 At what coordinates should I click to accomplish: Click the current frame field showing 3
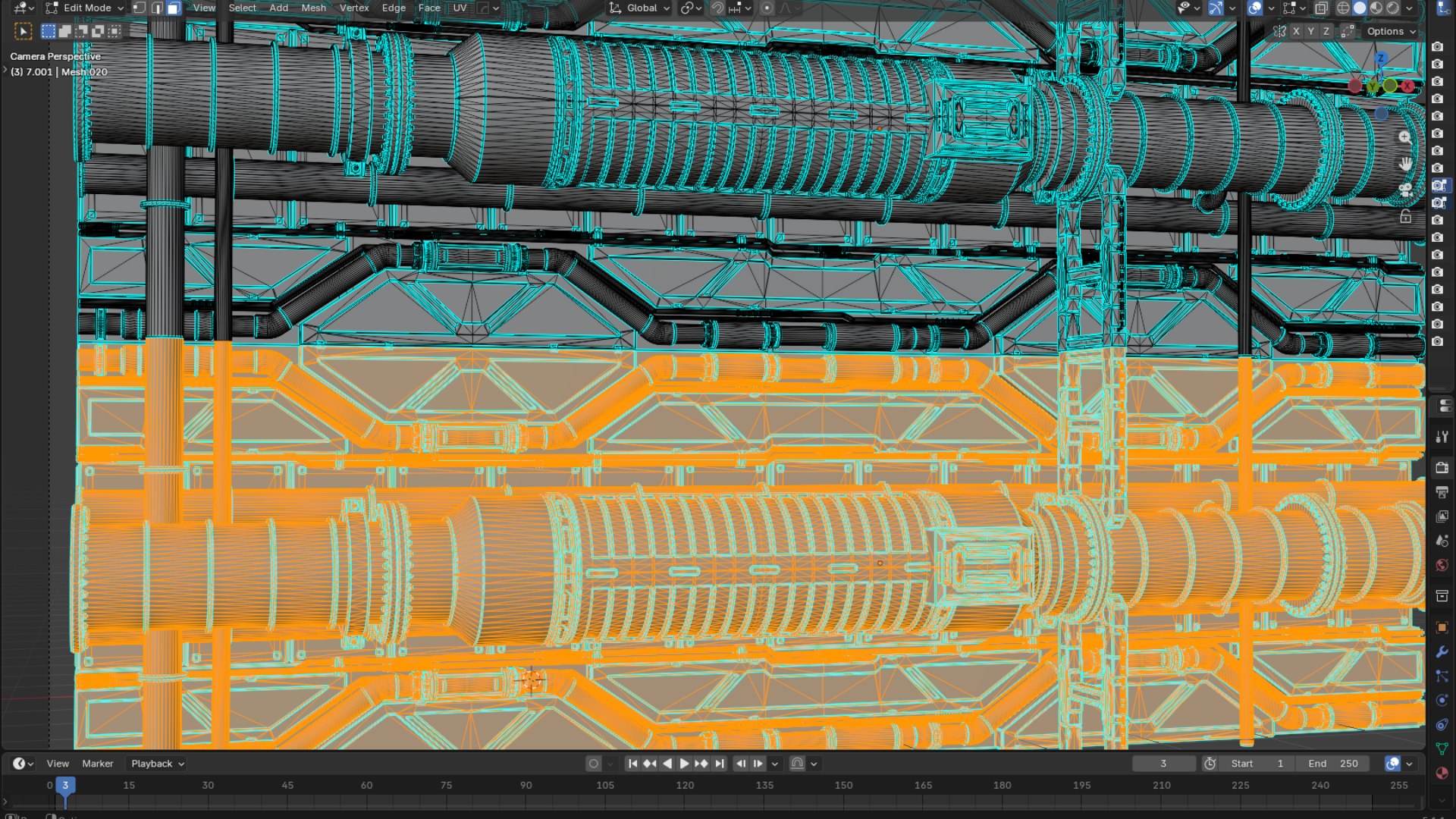[x=1163, y=764]
